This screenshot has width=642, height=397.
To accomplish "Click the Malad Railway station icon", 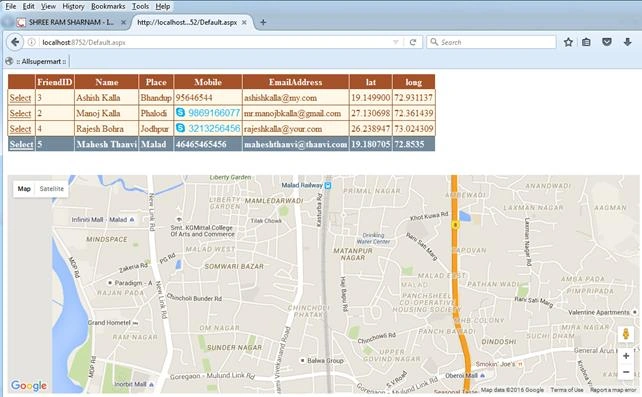I will [x=328, y=185].
